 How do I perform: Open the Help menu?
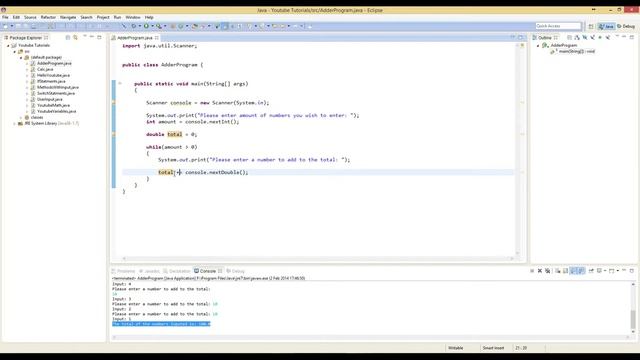[149, 18]
